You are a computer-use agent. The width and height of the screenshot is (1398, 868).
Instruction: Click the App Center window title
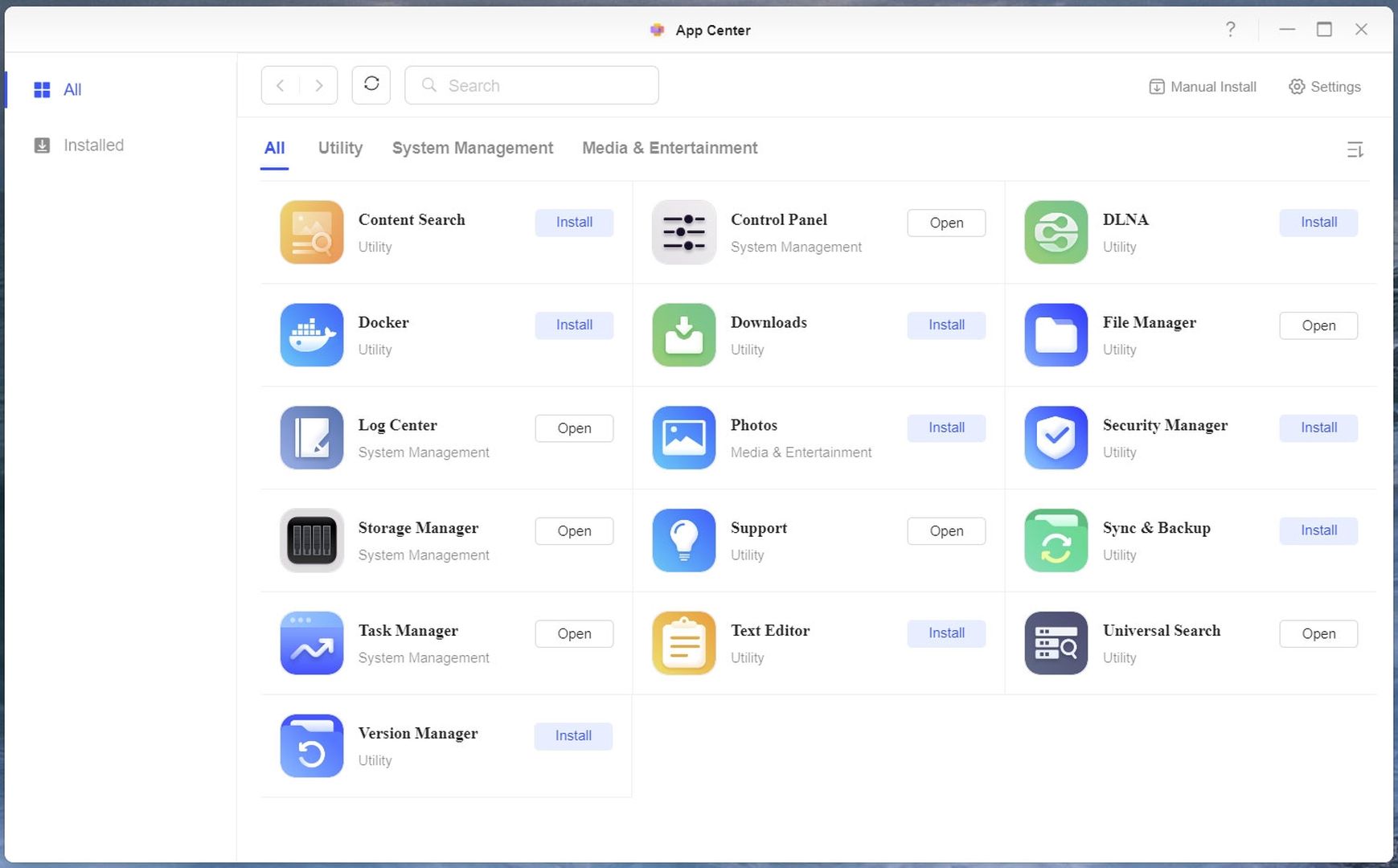coord(712,31)
